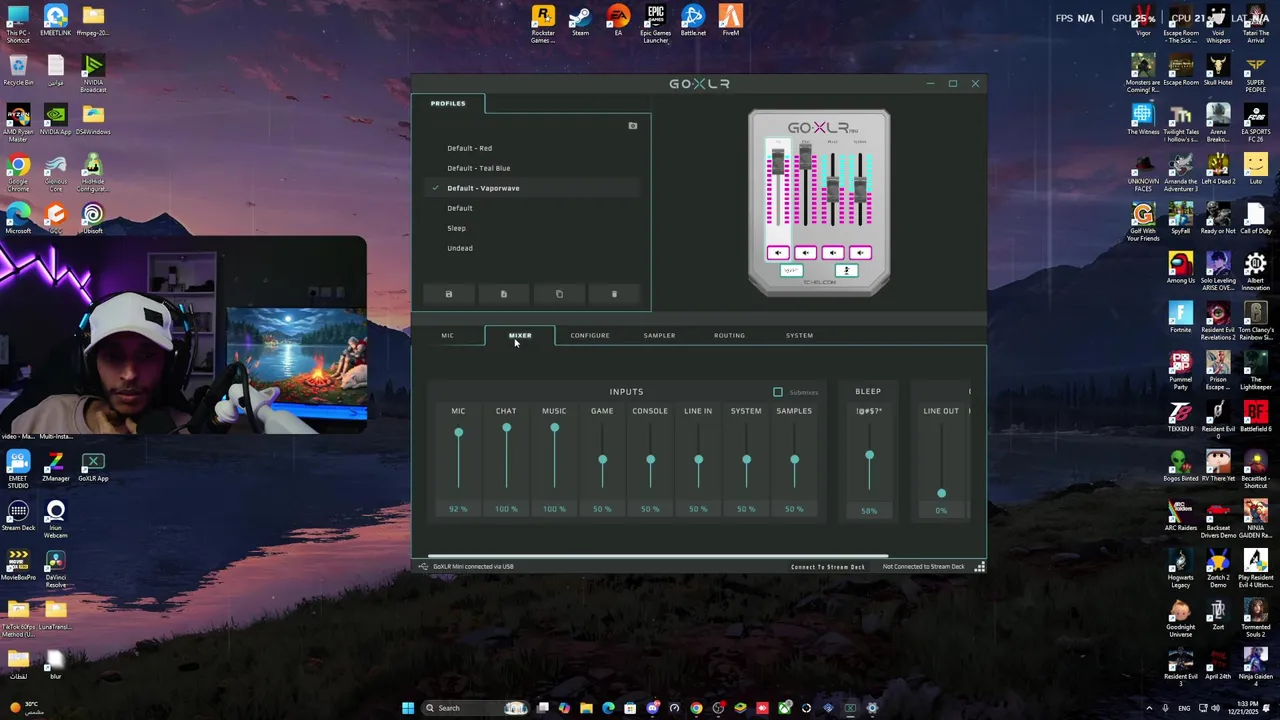The image size is (1280, 720).
Task: Click Connect To Stream Deck
Action: [x=828, y=567]
